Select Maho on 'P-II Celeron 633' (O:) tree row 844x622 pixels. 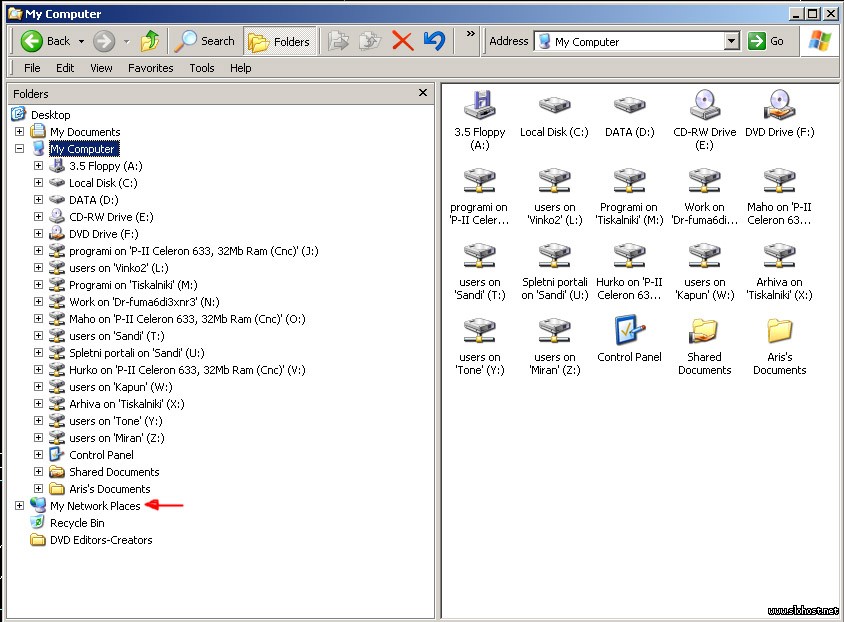click(187, 319)
